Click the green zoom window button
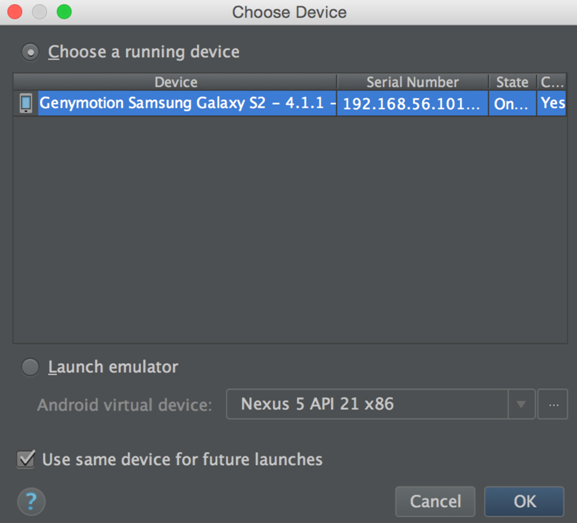Image resolution: width=577 pixels, height=523 pixels. pos(64,12)
